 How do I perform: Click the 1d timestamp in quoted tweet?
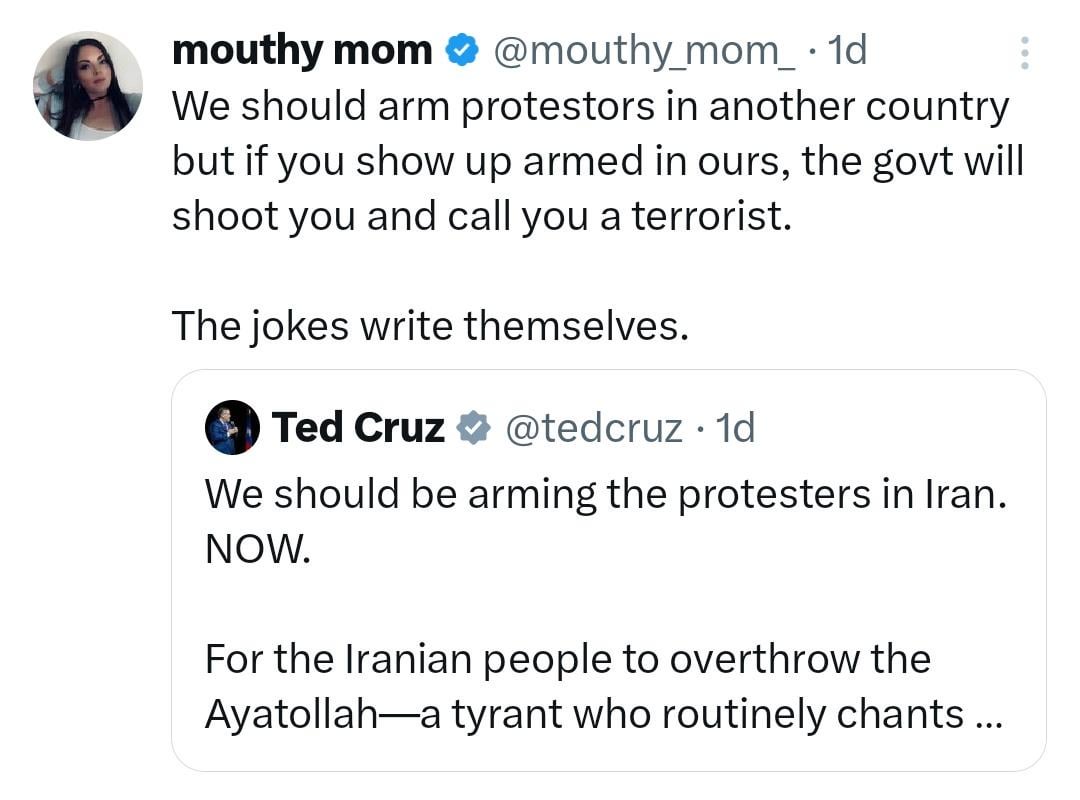(729, 429)
